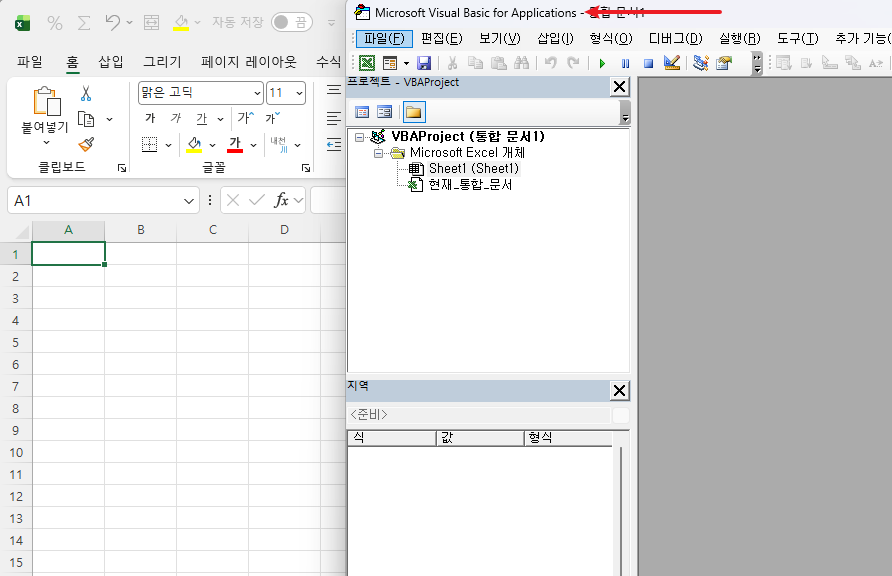Toggle Design Mode icon in VBA toolbar

pos(672,63)
